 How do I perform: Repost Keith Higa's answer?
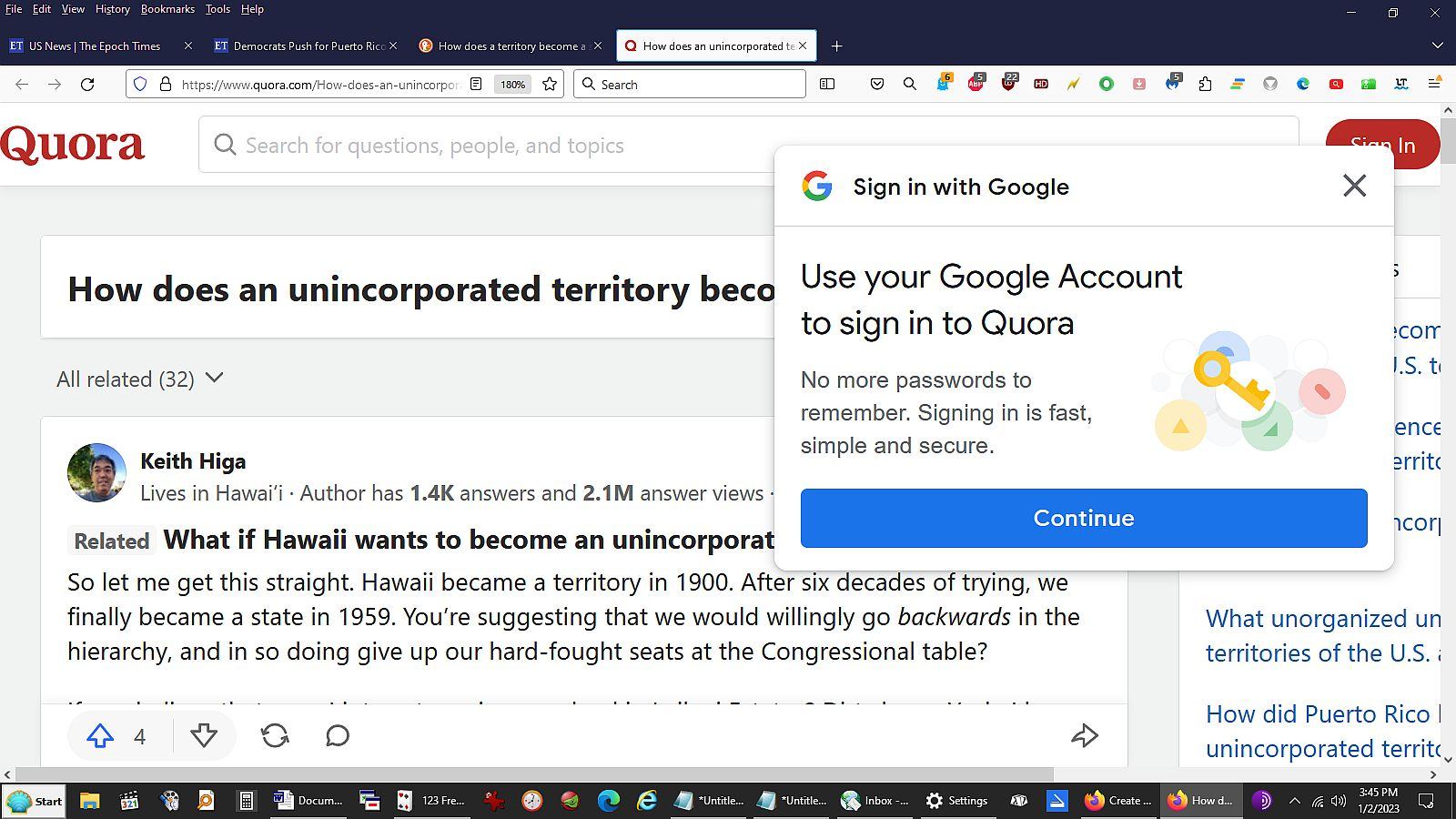[x=275, y=736]
